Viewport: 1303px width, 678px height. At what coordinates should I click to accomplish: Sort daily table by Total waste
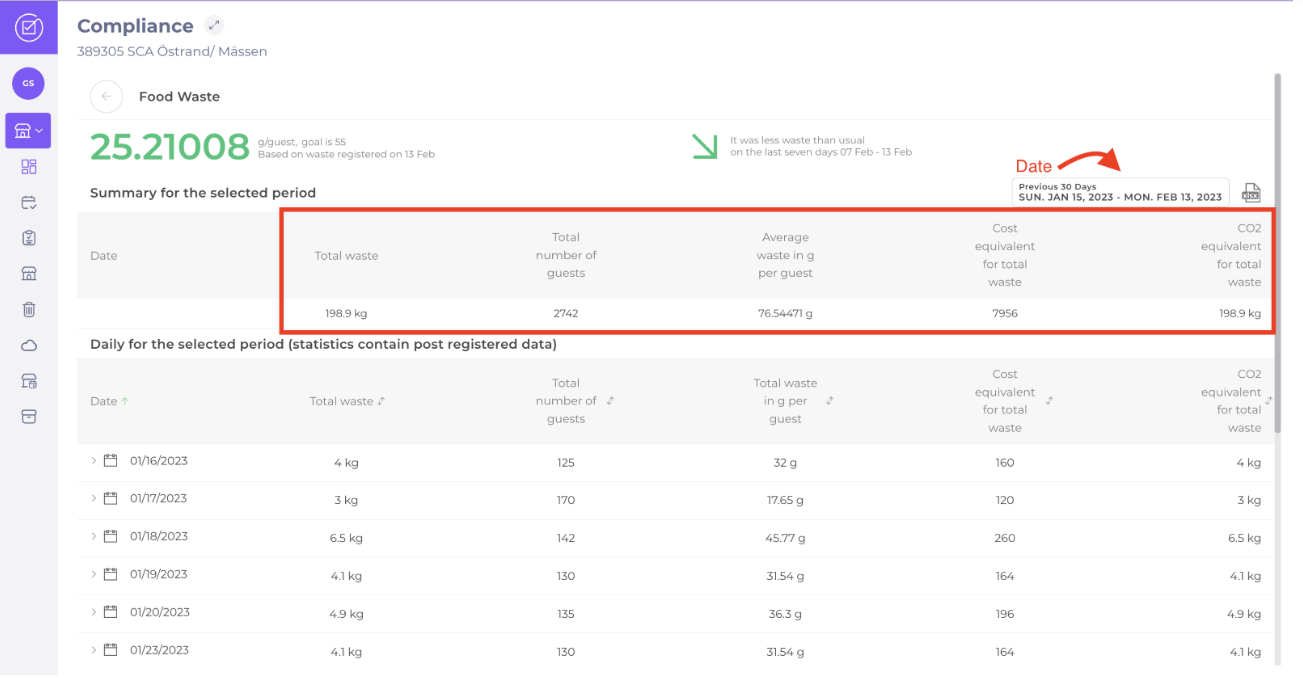(347, 401)
